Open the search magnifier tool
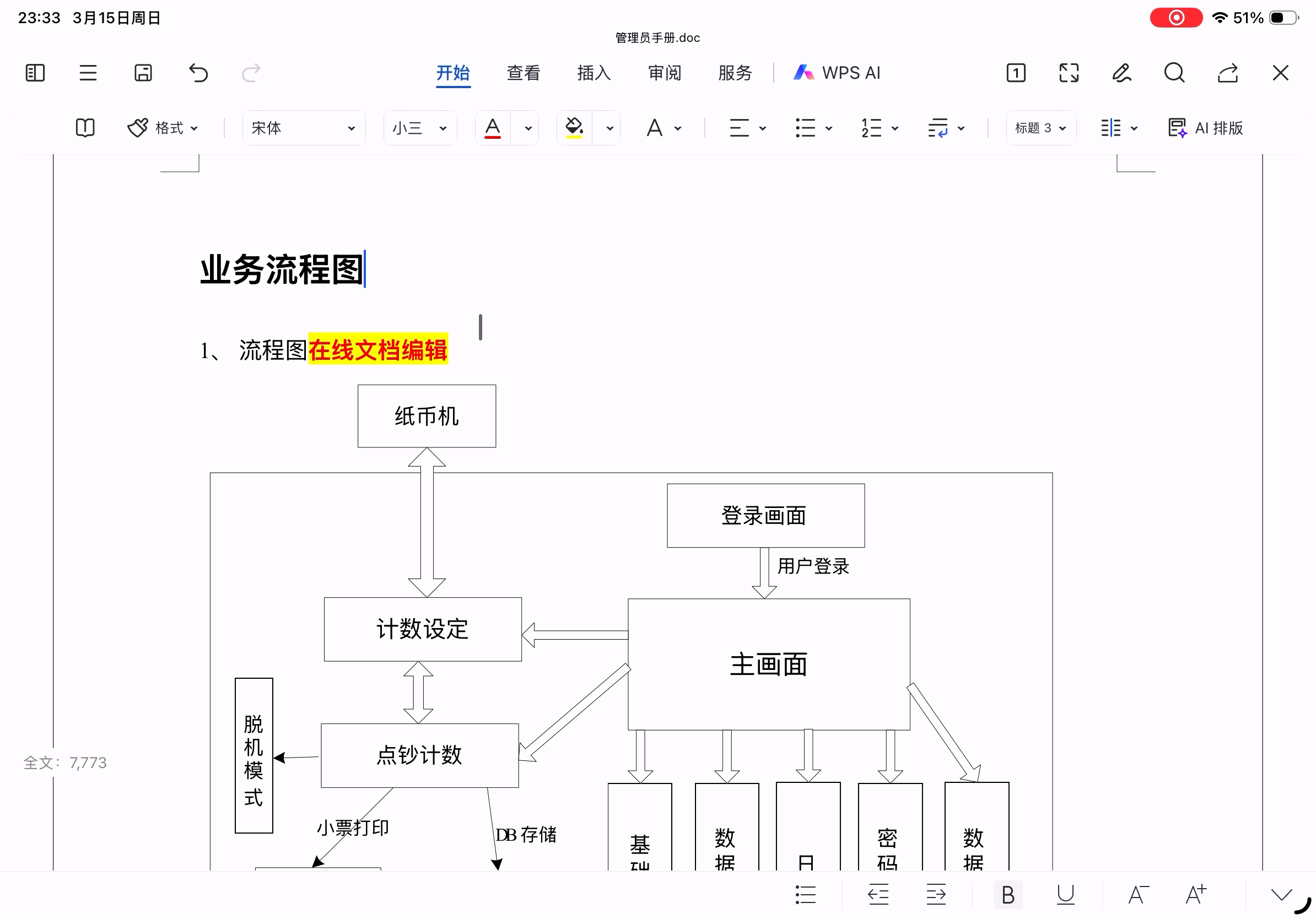This screenshot has height=919, width=1316. (x=1174, y=73)
